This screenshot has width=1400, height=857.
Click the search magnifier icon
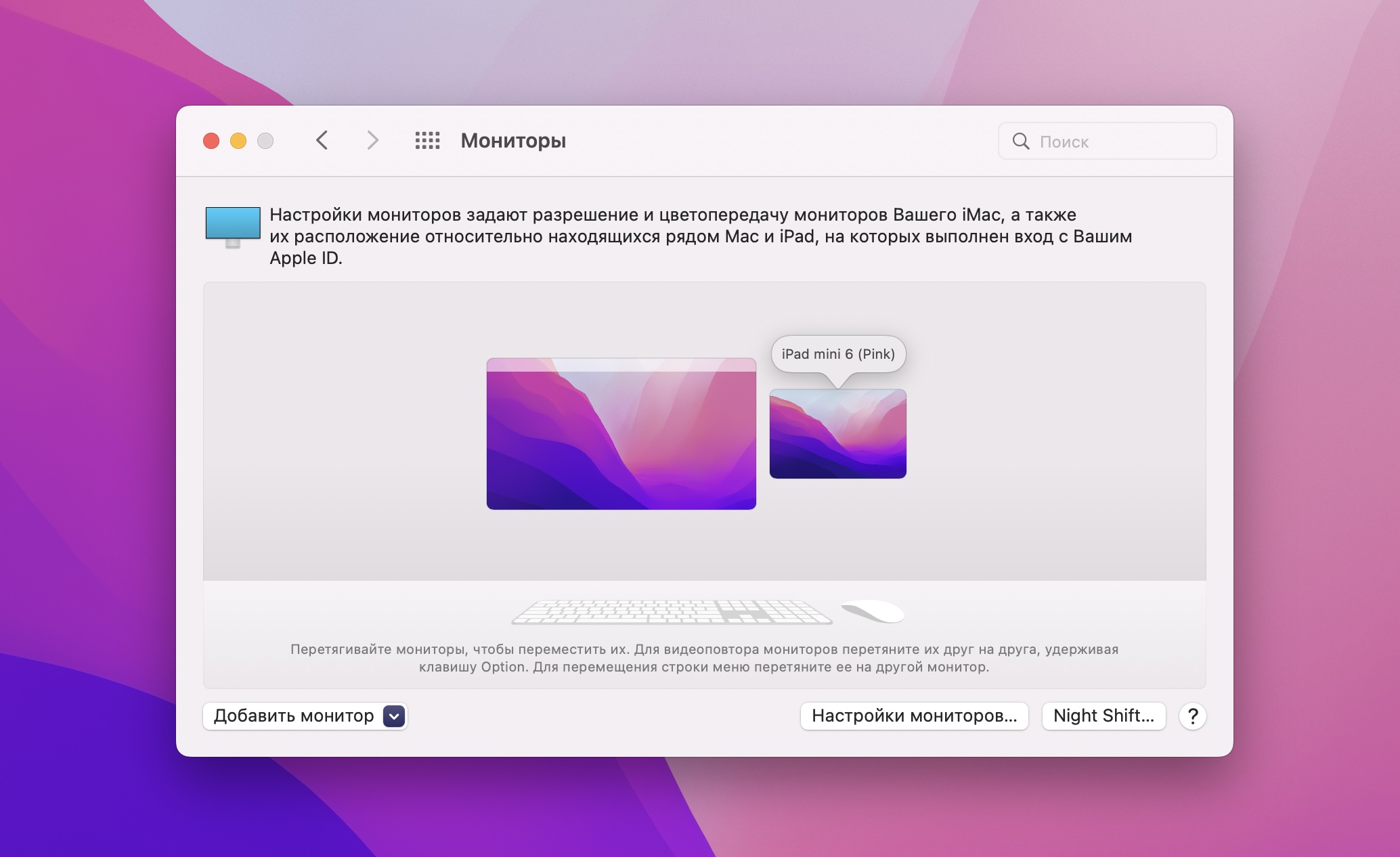(1021, 141)
